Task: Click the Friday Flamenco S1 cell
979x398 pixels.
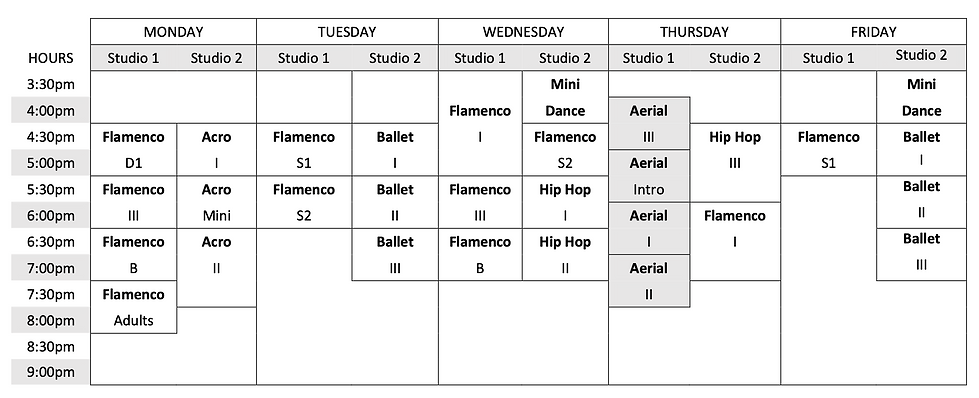Action: (x=828, y=150)
